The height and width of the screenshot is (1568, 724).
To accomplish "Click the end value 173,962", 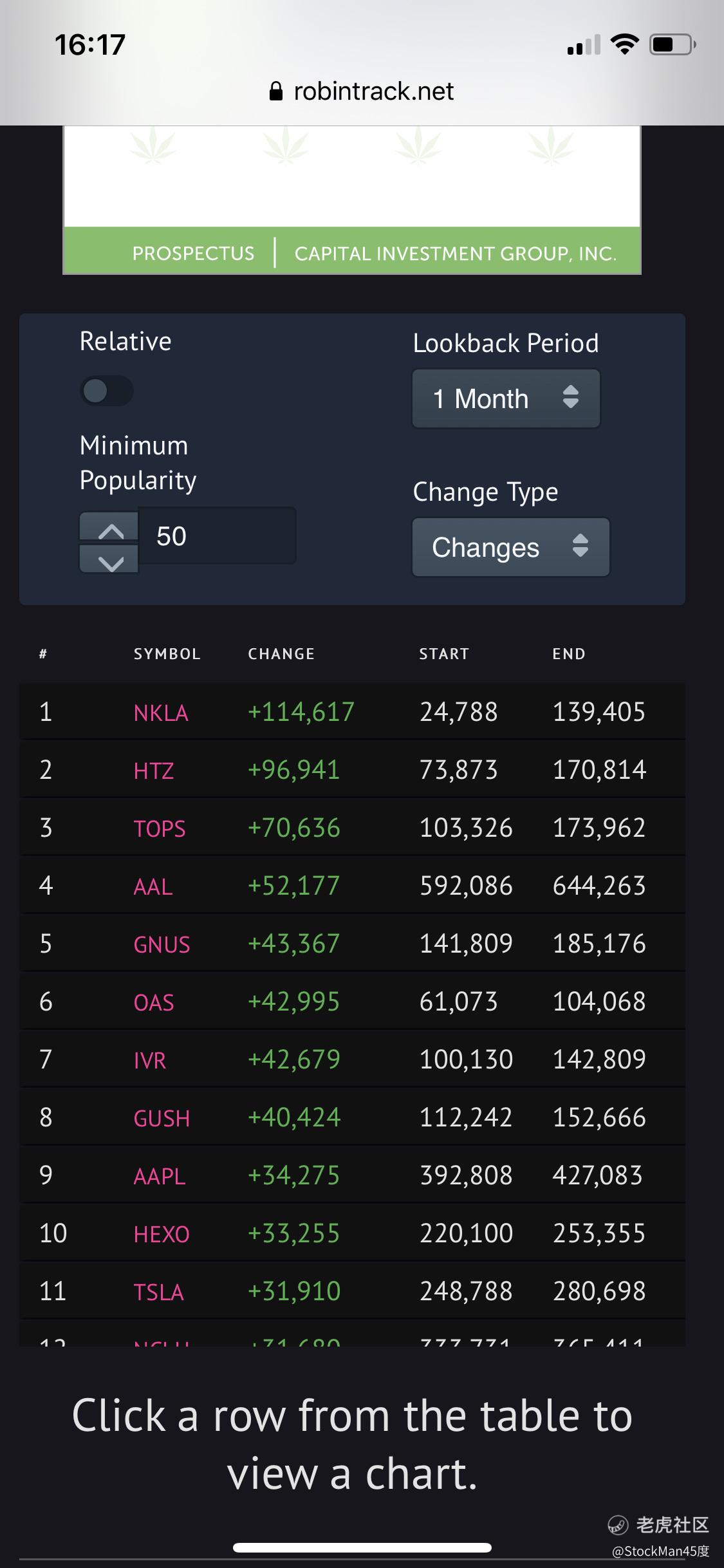I will (599, 828).
